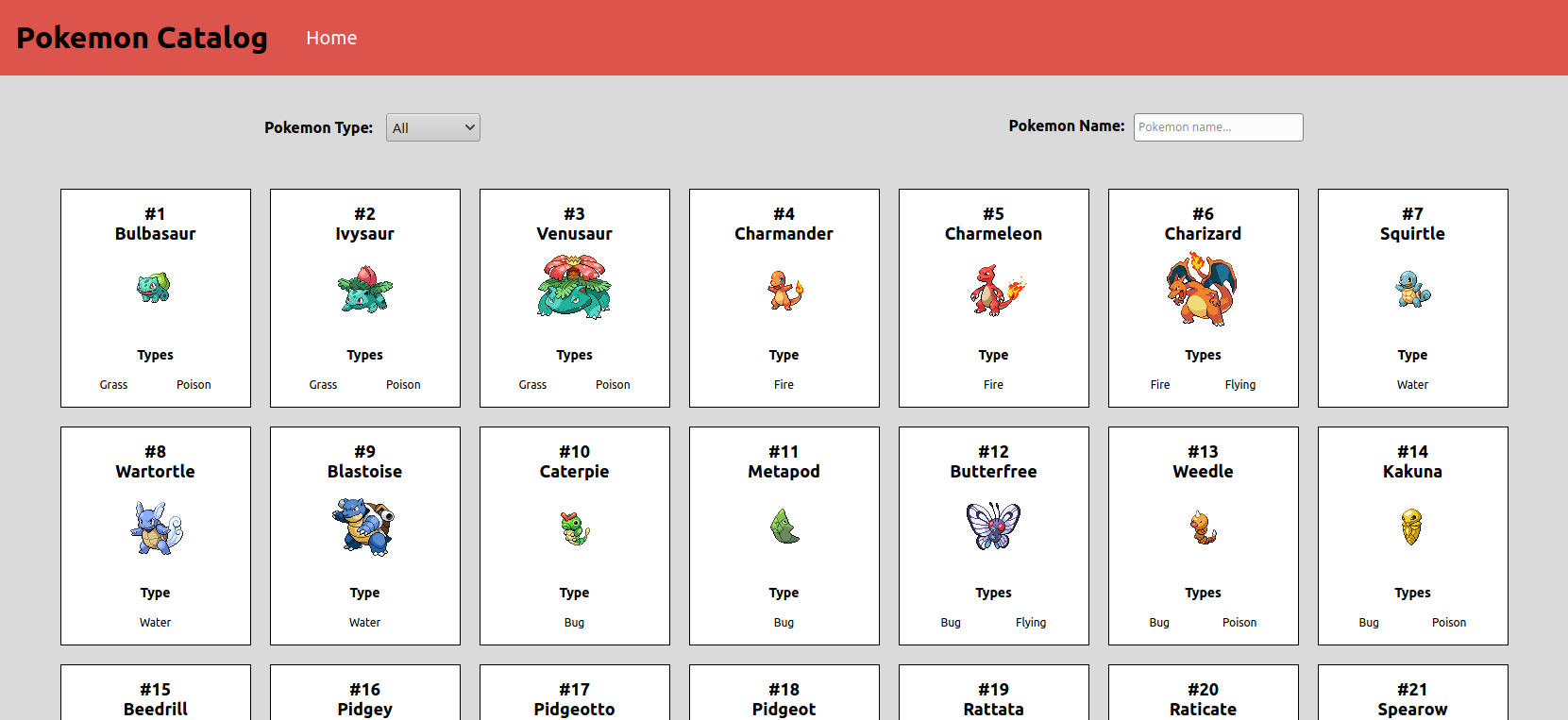The width and height of the screenshot is (1568, 720).
Task: Click the Blastoise sprite image
Action: point(364,527)
